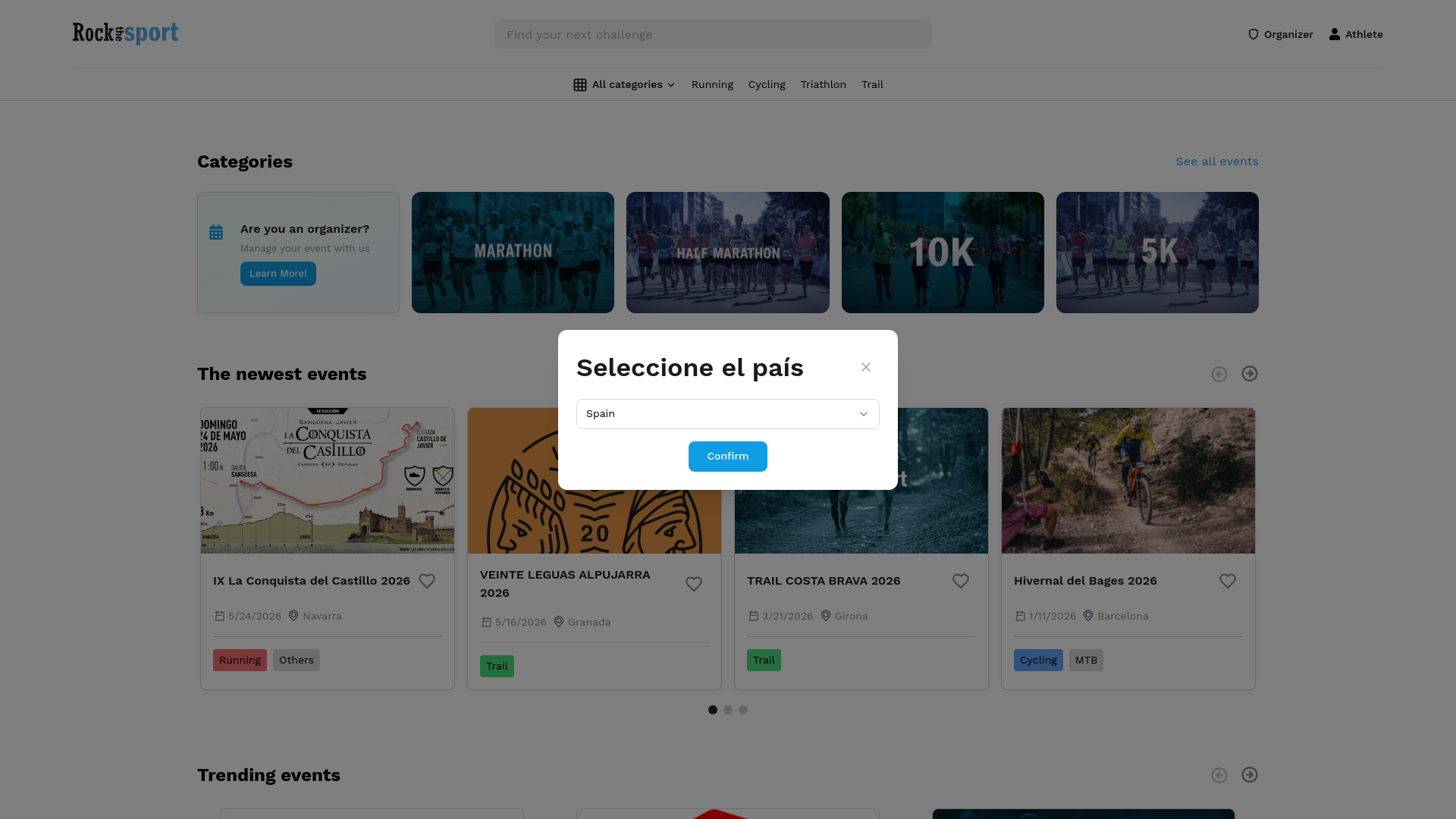Open the Trail category

pos(872,85)
